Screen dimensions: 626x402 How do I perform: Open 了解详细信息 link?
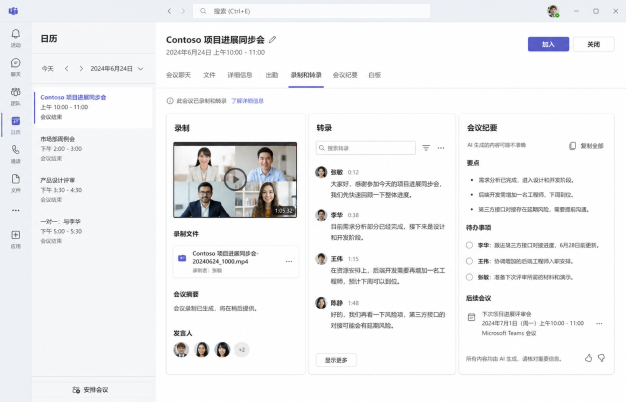click(248, 101)
